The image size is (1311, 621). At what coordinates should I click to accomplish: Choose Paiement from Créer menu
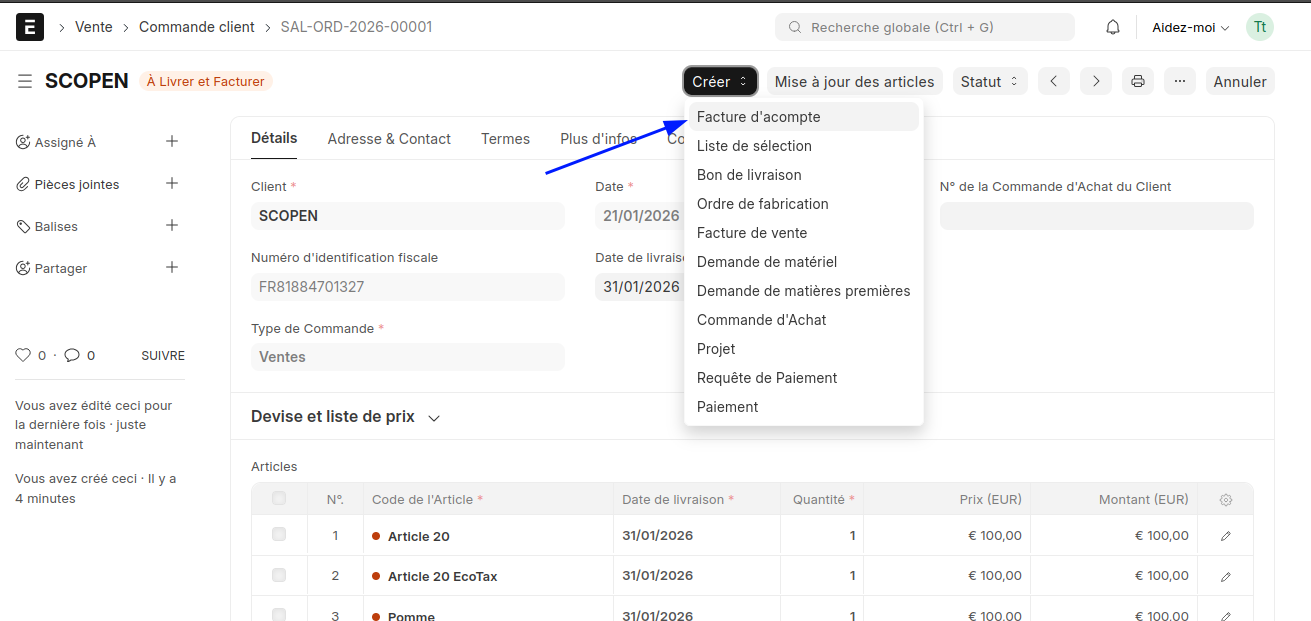point(804,407)
